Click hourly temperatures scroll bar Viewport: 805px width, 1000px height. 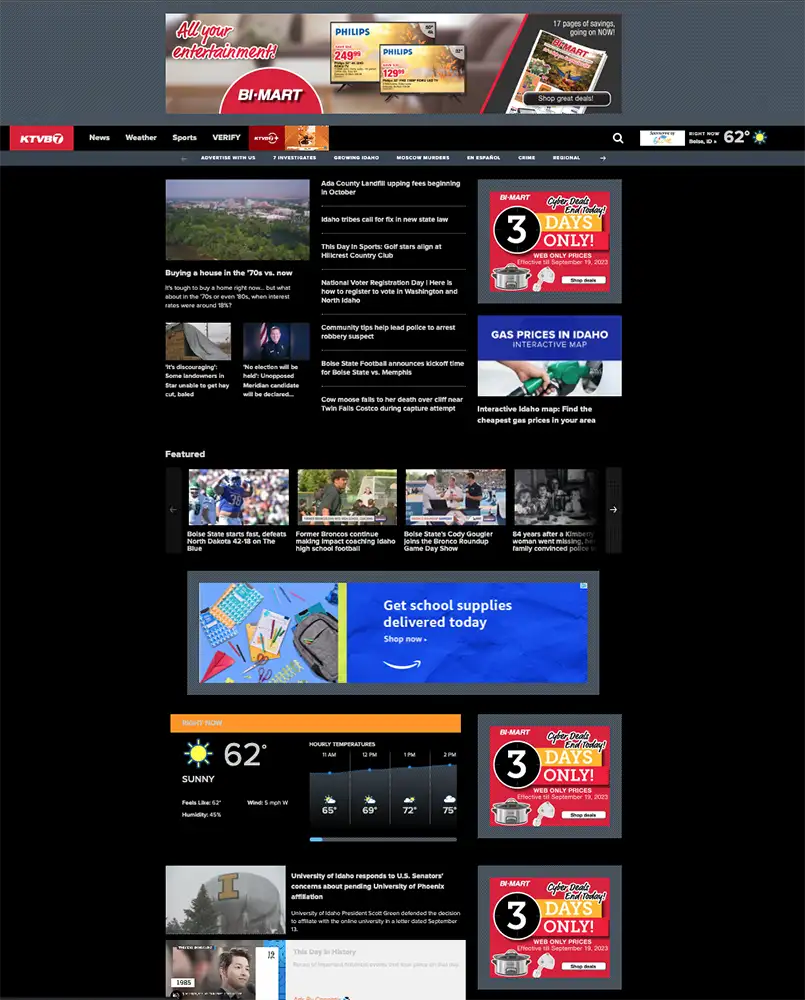383,839
